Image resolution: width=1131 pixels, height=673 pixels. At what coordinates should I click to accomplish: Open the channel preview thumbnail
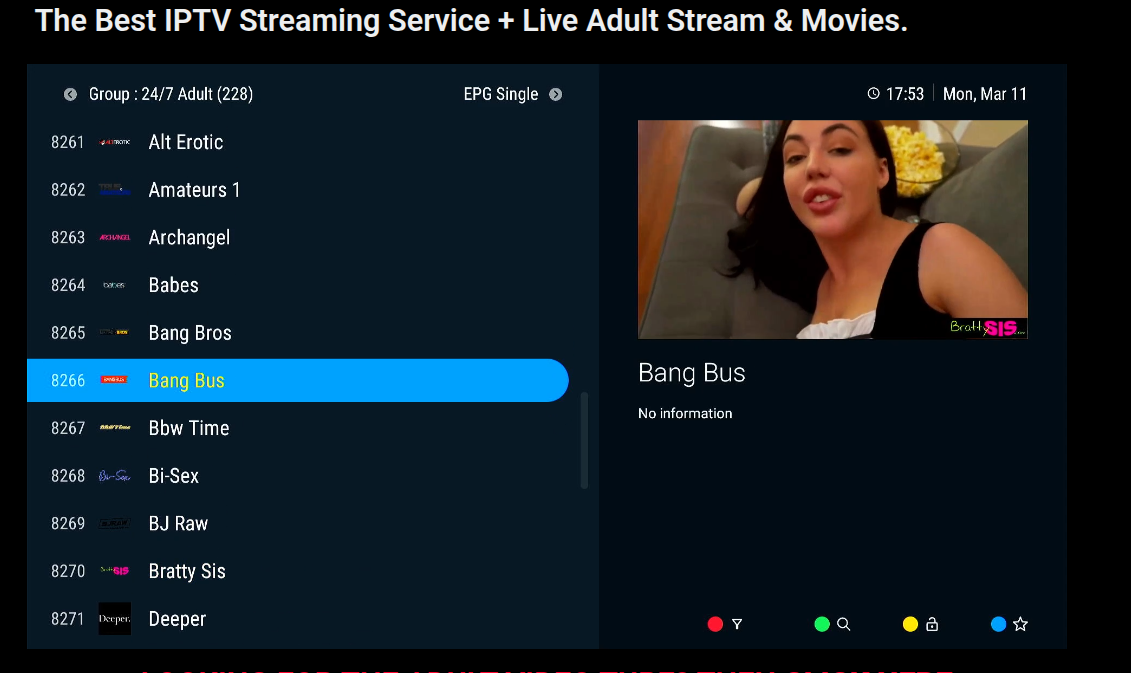832,229
